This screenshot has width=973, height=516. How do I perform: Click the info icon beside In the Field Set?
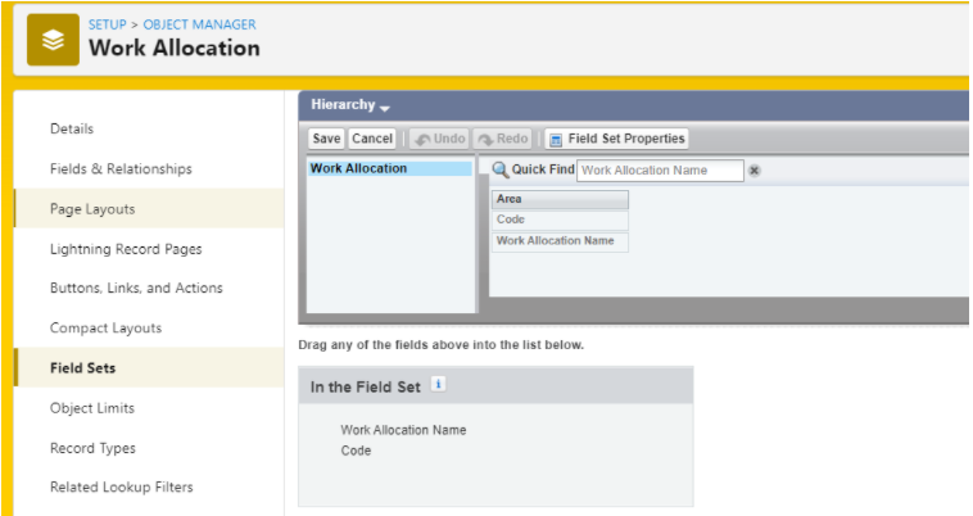(x=437, y=384)
